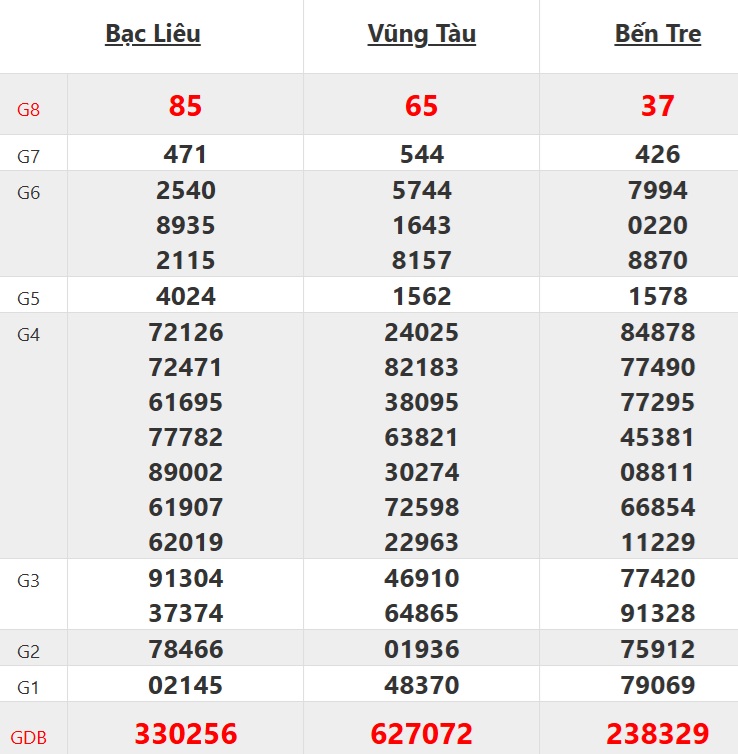Image resolution: width=738 pixels, height=754 pixels.
Task: Click the Bến Tre header link
Action: (x=657, y=34)
